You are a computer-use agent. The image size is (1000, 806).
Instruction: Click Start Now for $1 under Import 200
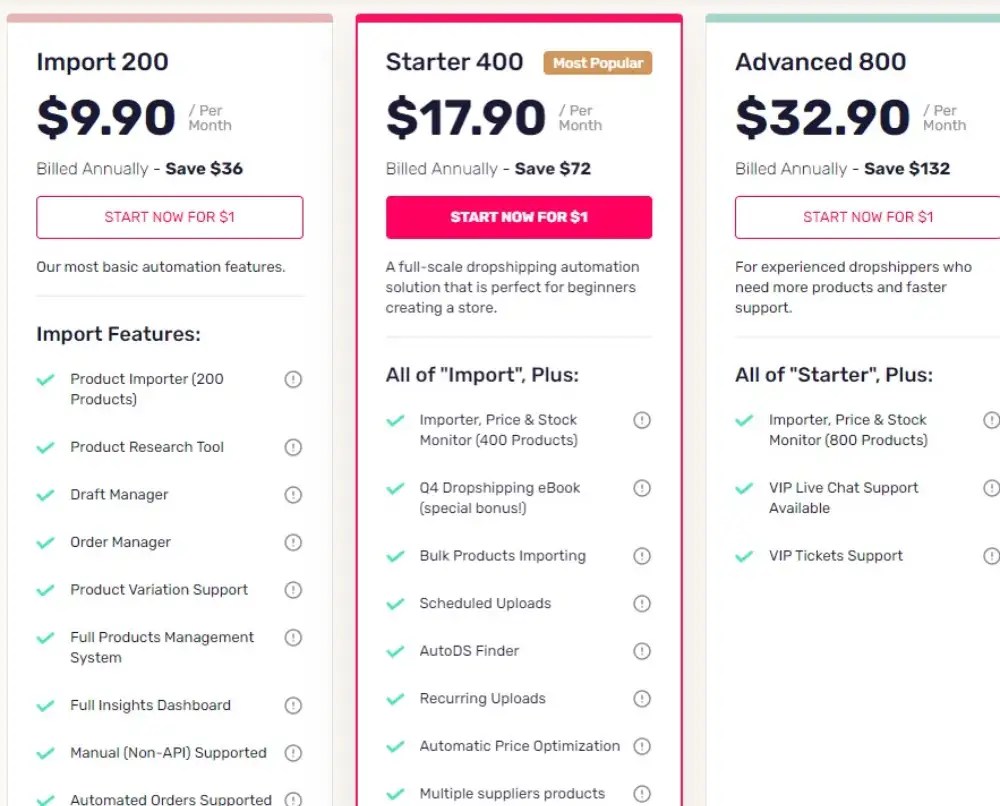pos(170,217)
